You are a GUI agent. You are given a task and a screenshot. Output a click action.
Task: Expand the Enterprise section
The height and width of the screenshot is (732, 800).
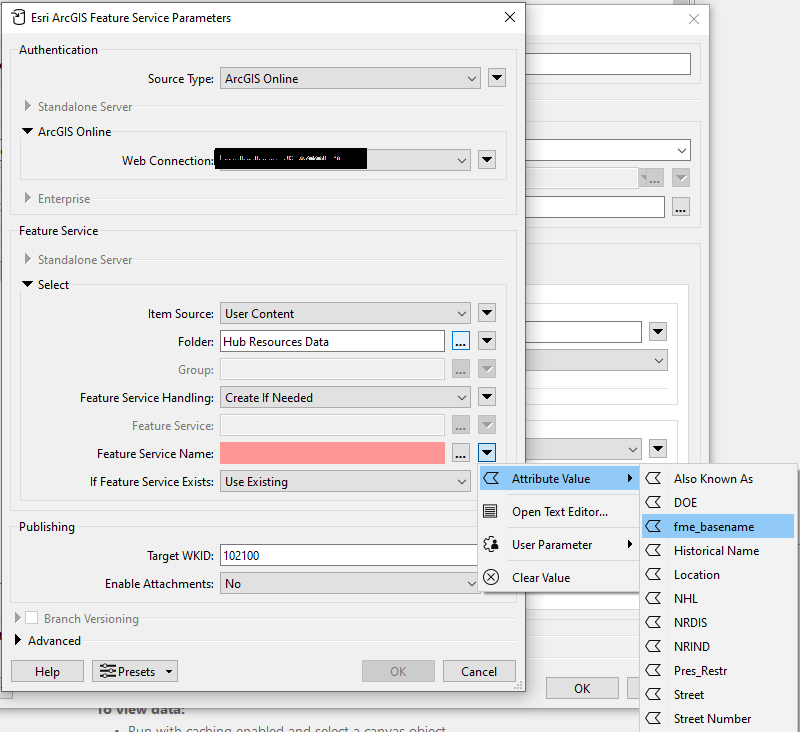point(28,198)
